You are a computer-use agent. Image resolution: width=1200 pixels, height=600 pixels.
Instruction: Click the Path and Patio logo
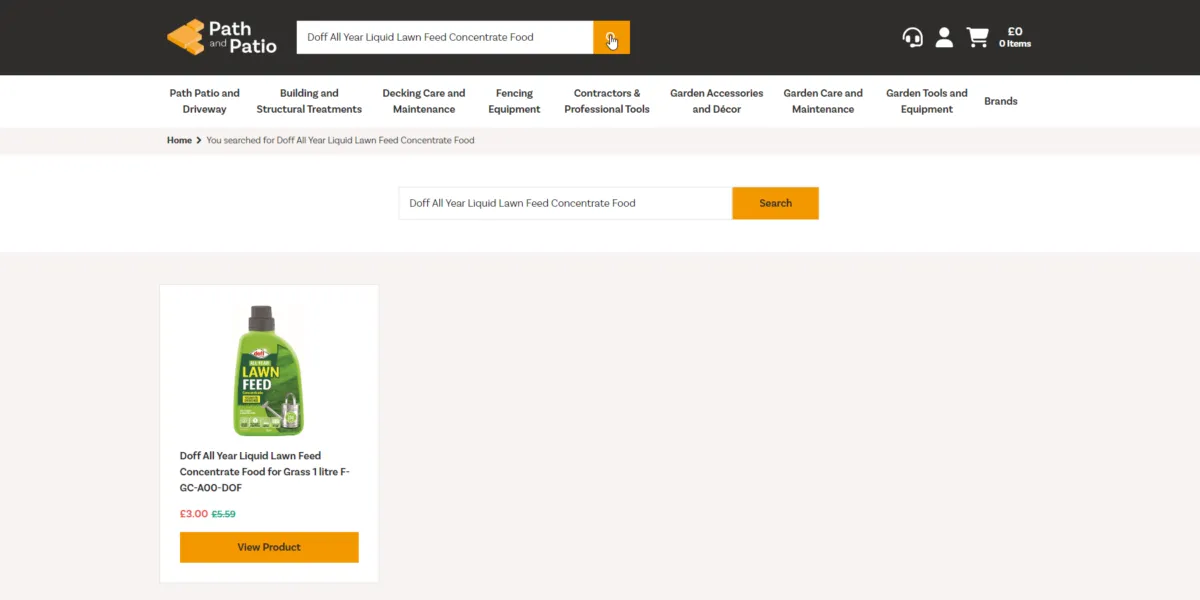click(222, 37)
